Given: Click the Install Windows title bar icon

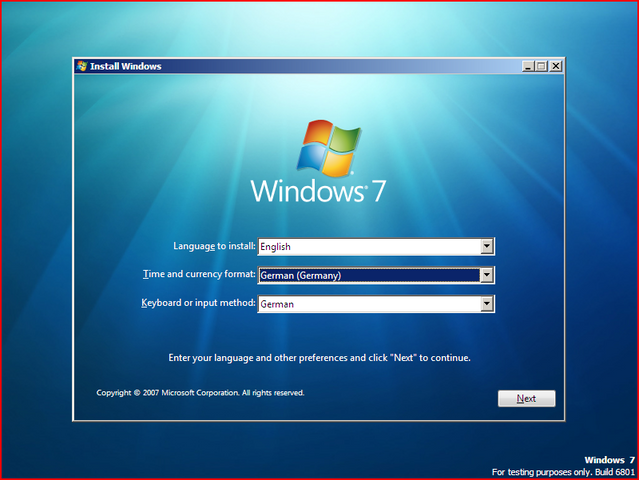Looking at the screenshot, I should tap(82, 66).
